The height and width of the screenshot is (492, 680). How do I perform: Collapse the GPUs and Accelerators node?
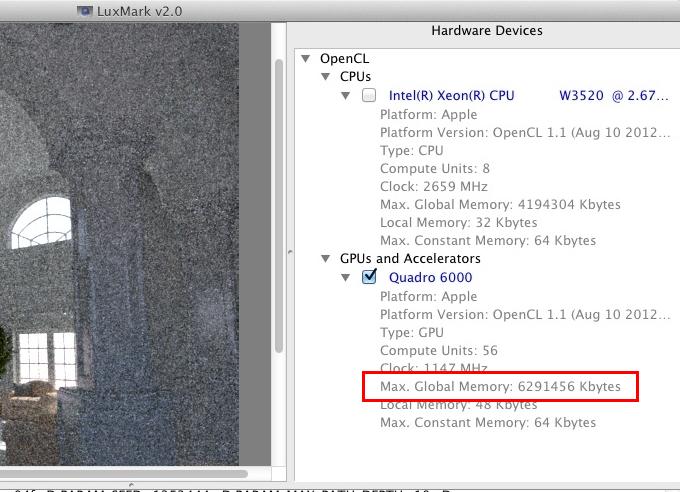tap(326, 259)
